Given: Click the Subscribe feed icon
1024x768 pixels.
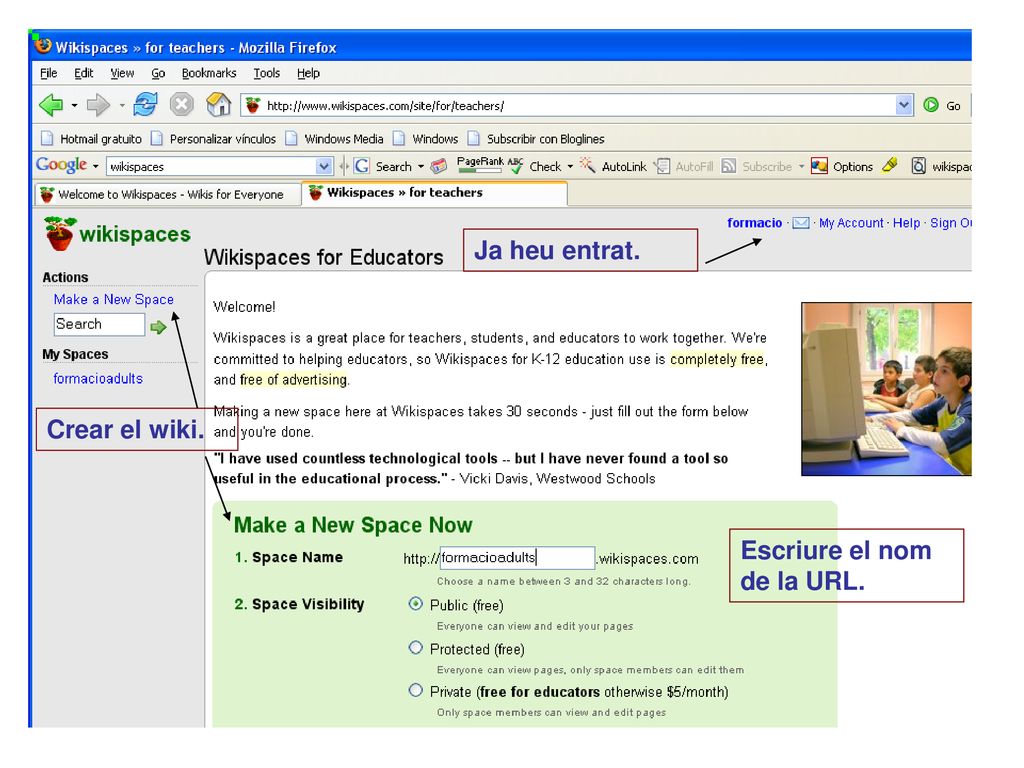Looking at the screenshot, I should [x=729, y=166].
